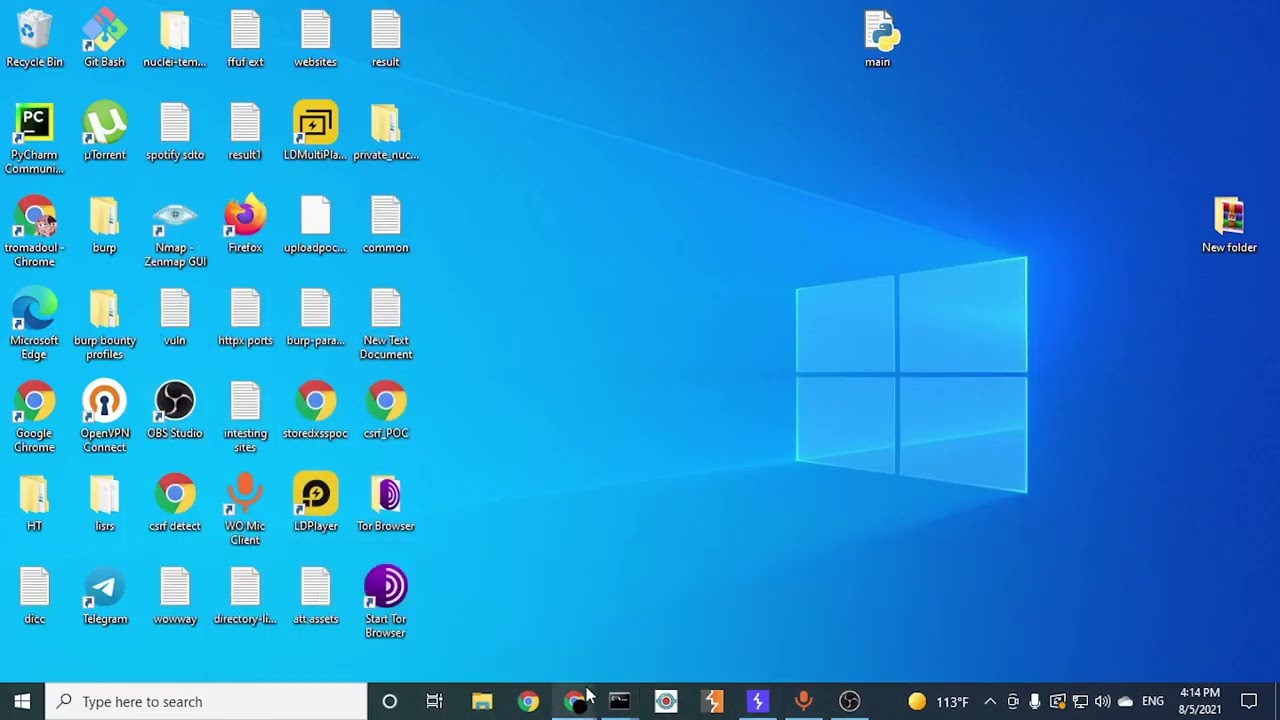
Task: Click the Google Chrome desktop shortcut
Action: pos(34,418)
